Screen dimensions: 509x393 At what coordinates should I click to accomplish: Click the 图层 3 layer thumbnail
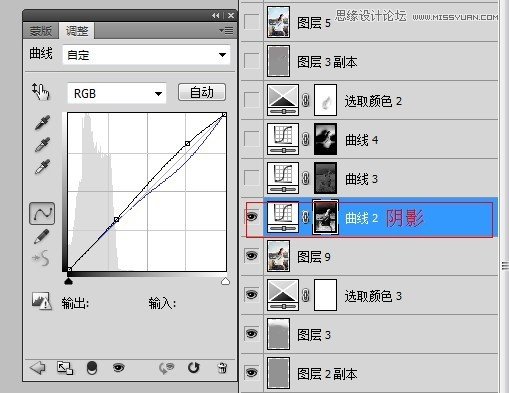coord(278,334)
